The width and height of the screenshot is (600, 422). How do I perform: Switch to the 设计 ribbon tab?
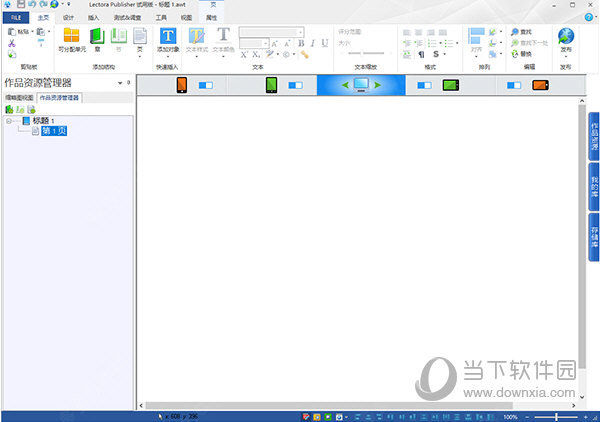(68, 18)
